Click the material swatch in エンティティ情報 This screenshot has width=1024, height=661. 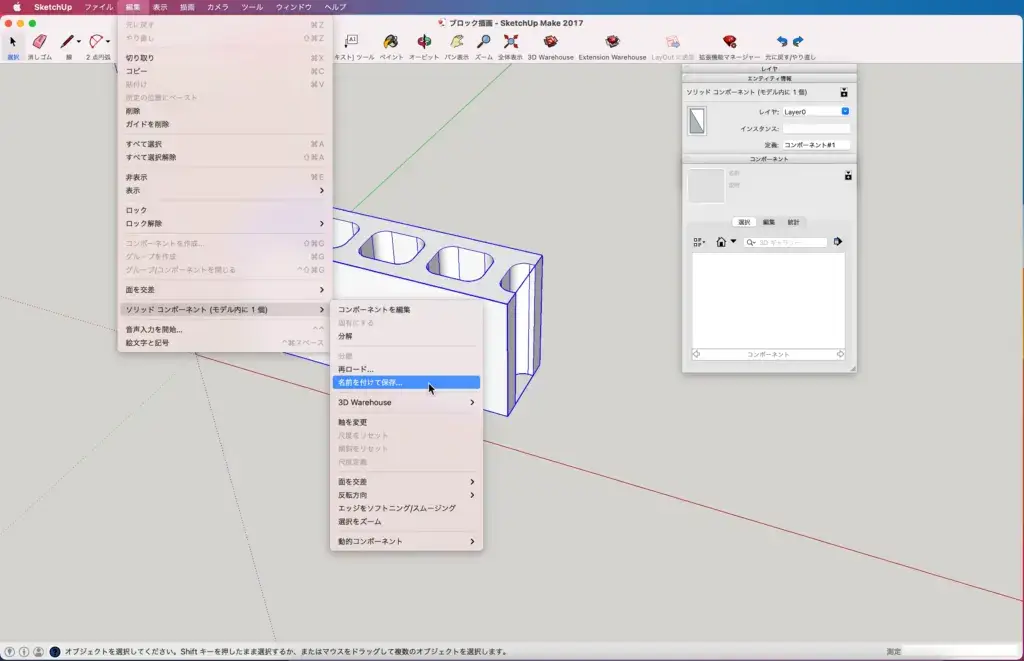[x=697, y=121]
